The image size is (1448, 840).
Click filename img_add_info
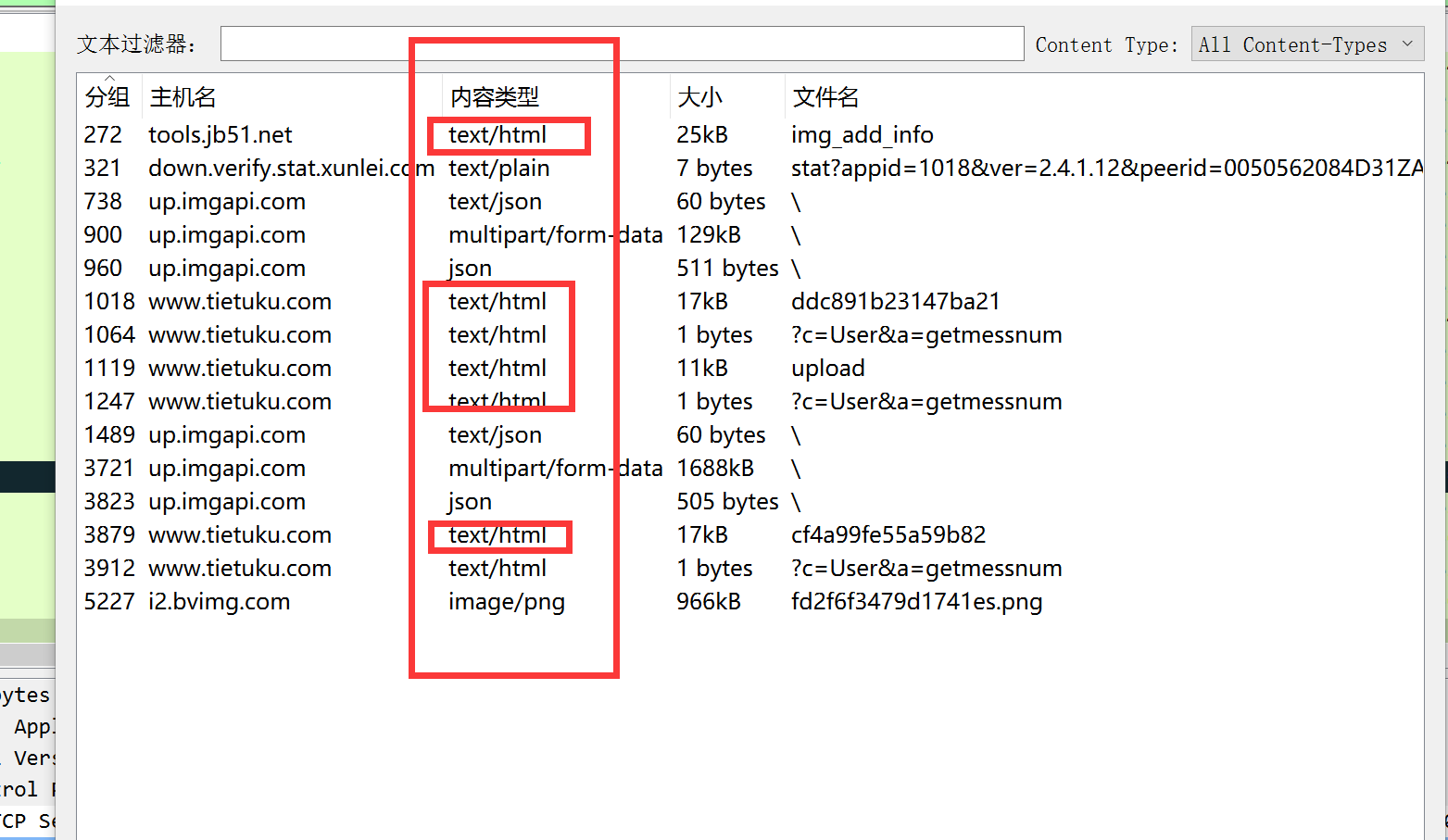[863, 135]
